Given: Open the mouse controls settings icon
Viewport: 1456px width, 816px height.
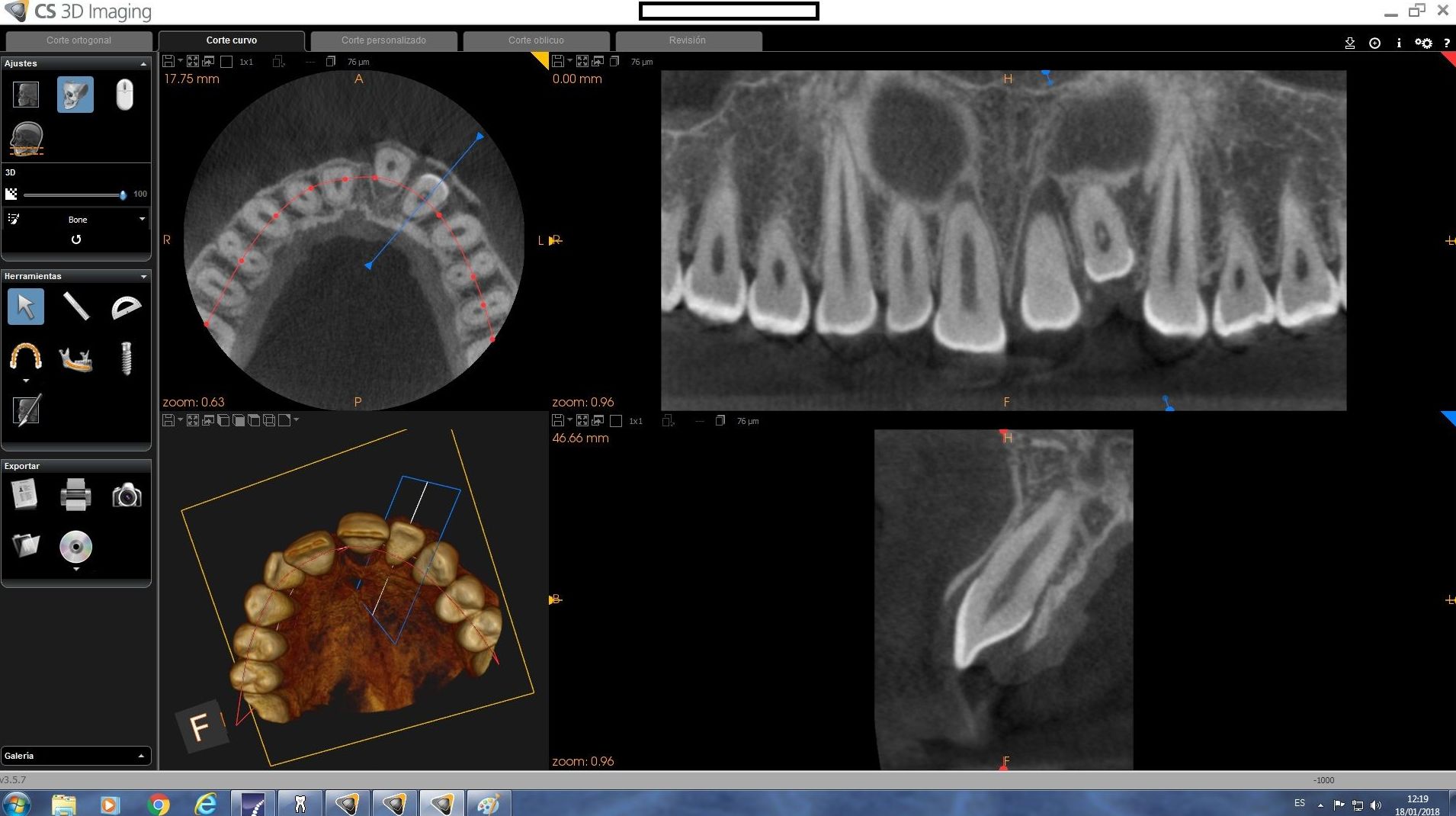Looking at the screenshot, I should pos(124,95).
